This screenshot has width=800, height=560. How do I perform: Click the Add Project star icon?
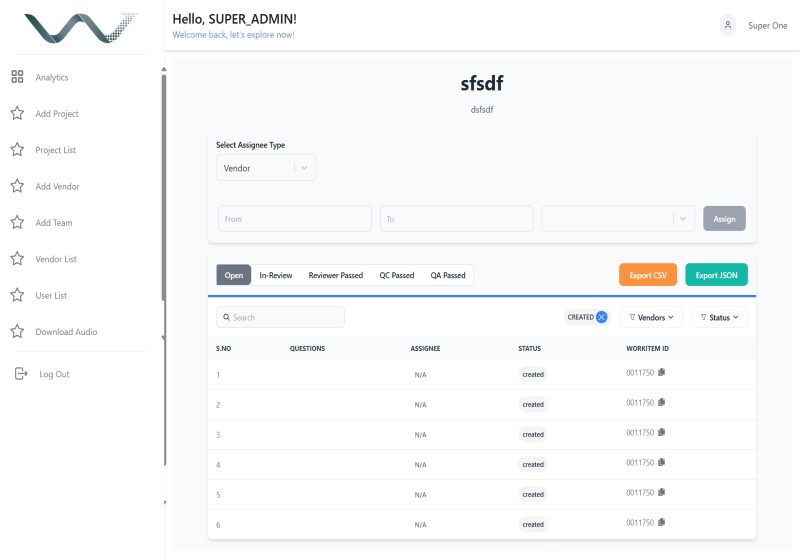click(x=17, y=113)
